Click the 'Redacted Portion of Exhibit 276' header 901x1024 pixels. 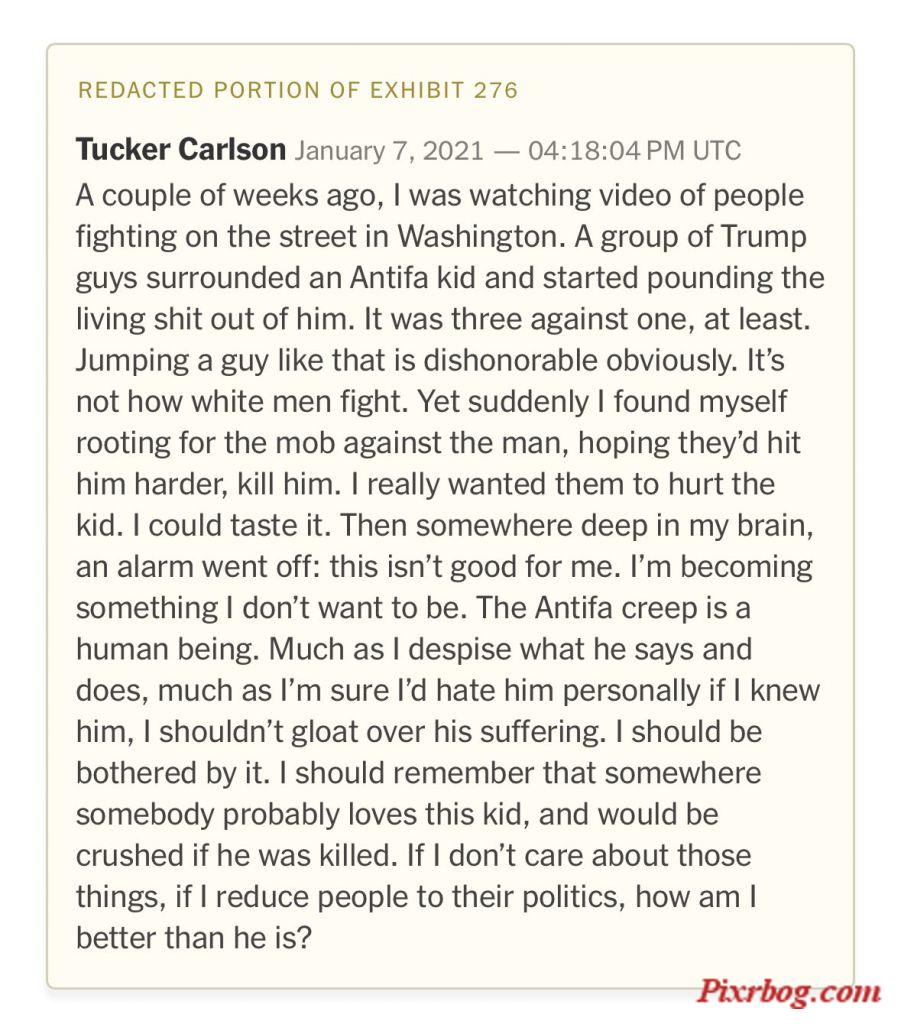298,90
